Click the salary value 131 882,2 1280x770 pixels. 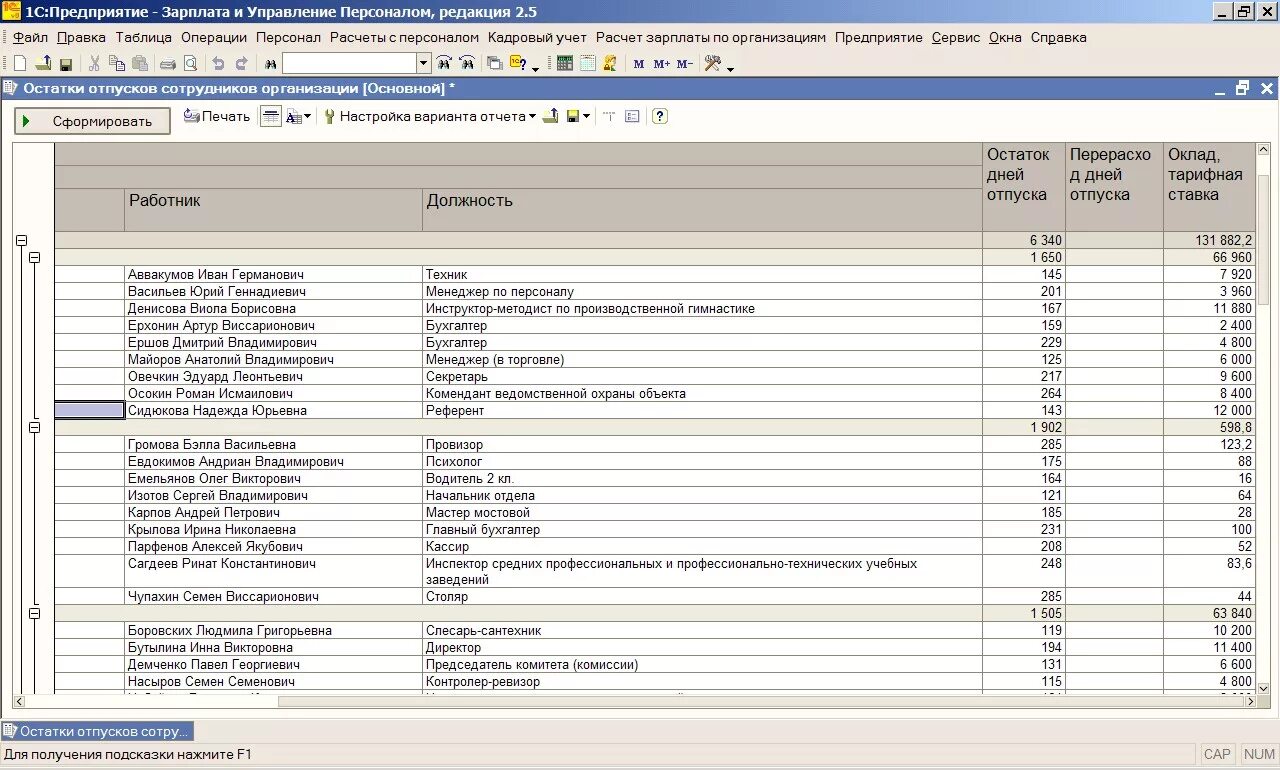pos(1209,240)
